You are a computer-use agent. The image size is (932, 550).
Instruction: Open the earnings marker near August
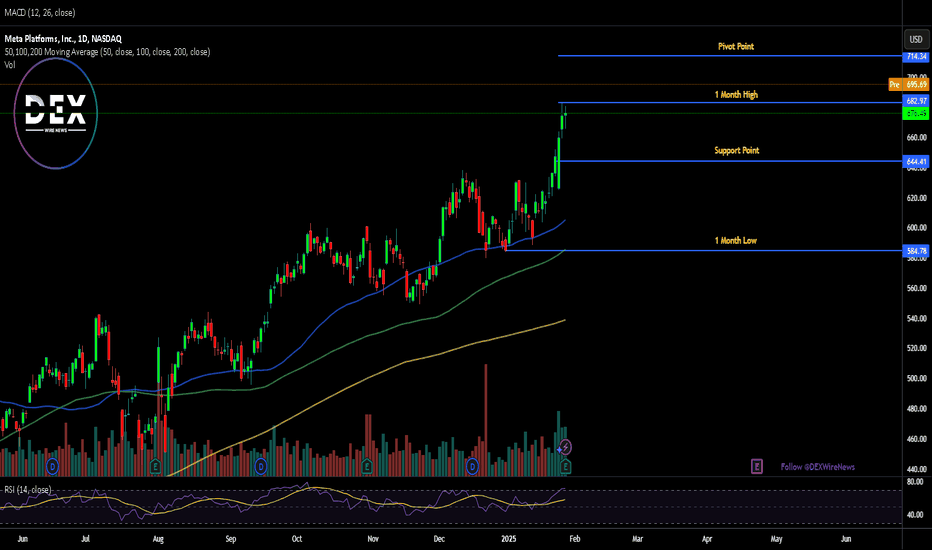pyautogui.click(x=155, y=467)
